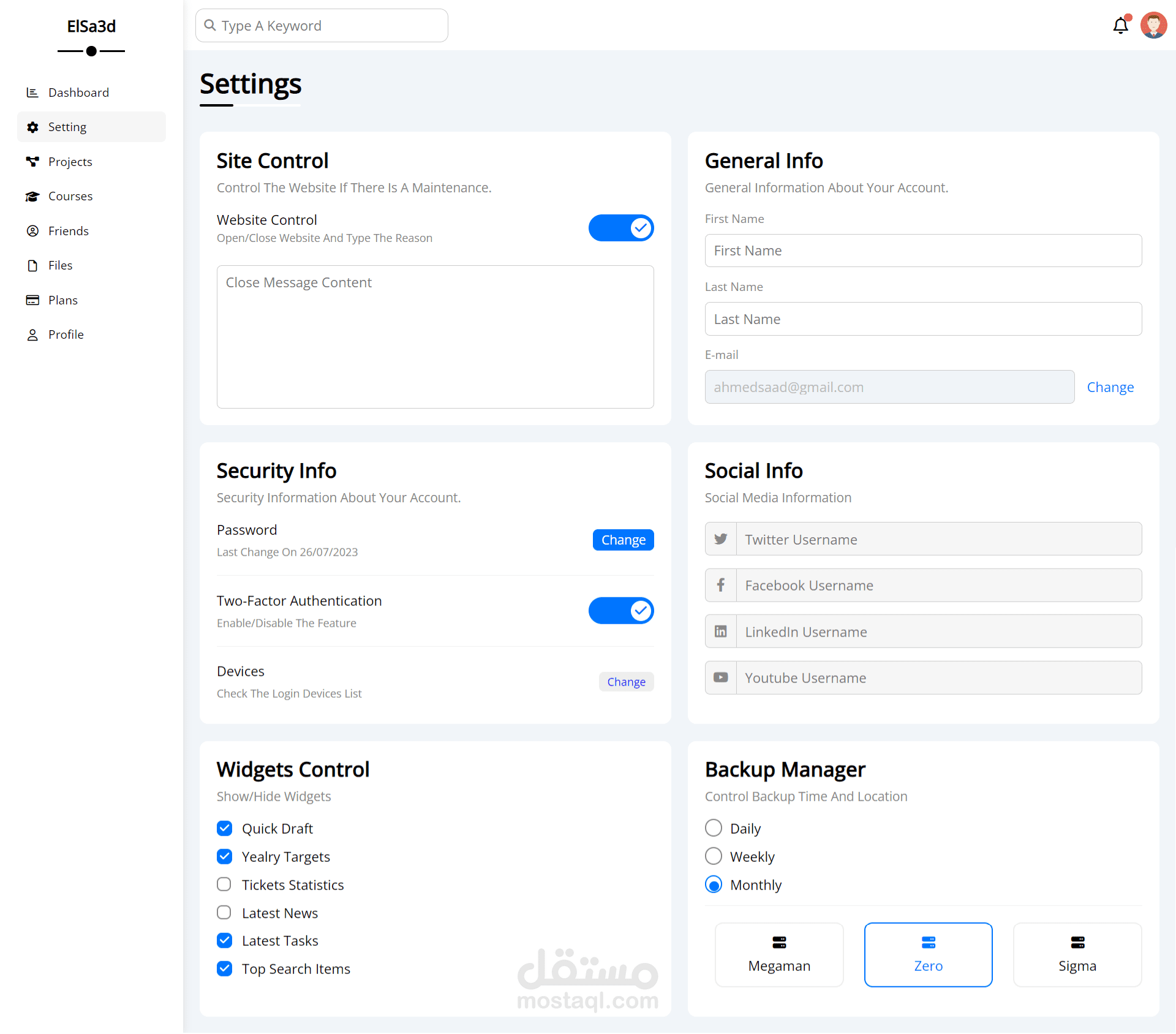Click the Twitter bird icon
This screenshot has width=1176, height=1034.
(721, 539)
